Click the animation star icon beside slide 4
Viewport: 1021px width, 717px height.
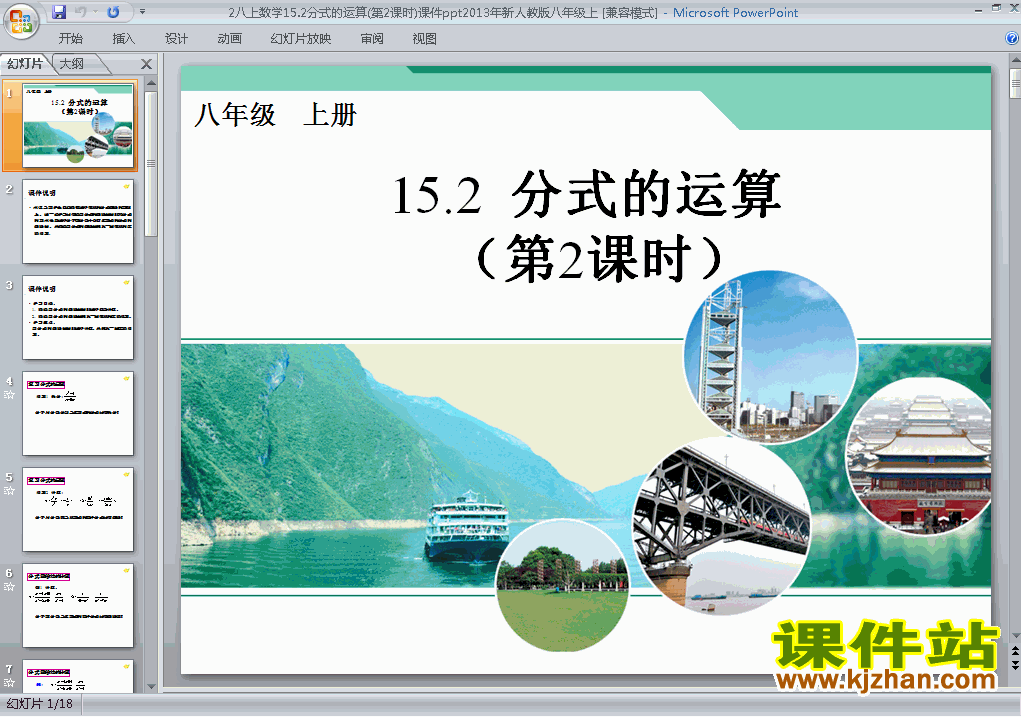tap(9, 395)
